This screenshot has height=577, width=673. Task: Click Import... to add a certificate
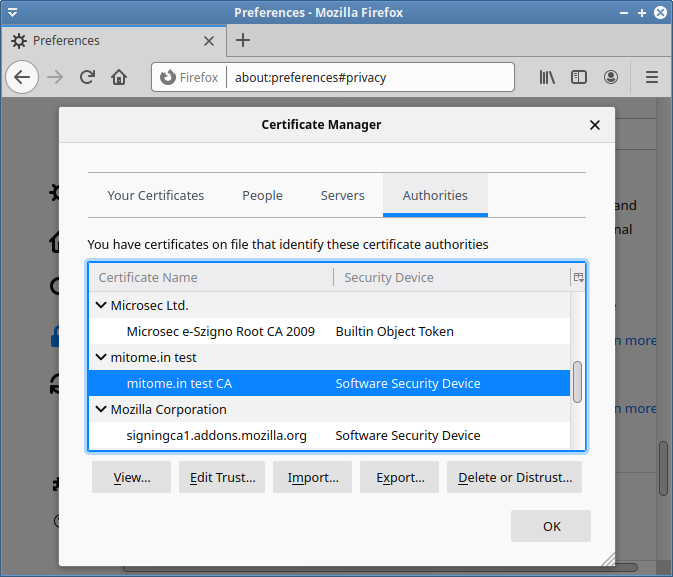pyautogui.click(x=312, y=477)
